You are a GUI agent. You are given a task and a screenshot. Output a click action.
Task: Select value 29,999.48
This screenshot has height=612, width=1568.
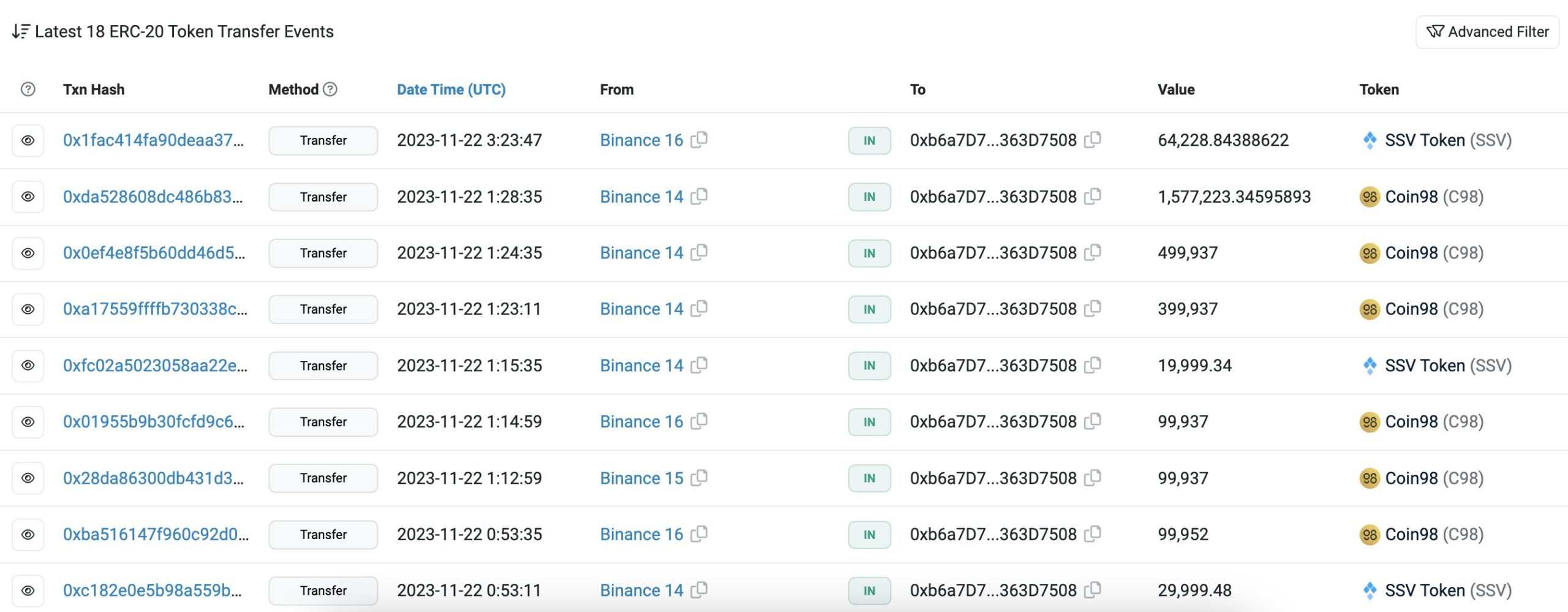point(1194,591)
